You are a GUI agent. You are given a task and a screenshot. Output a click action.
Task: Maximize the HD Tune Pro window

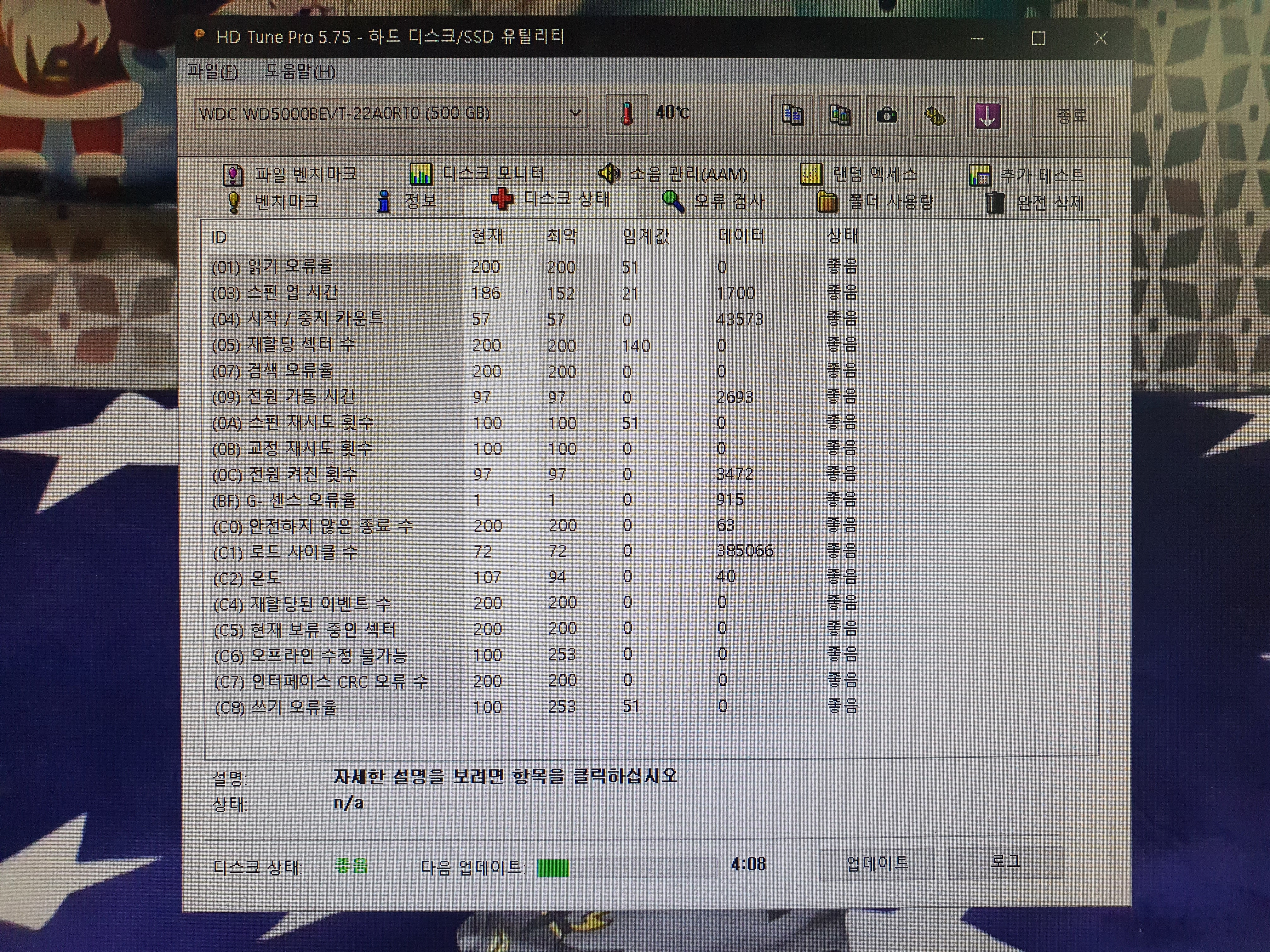click(1038, 38)
